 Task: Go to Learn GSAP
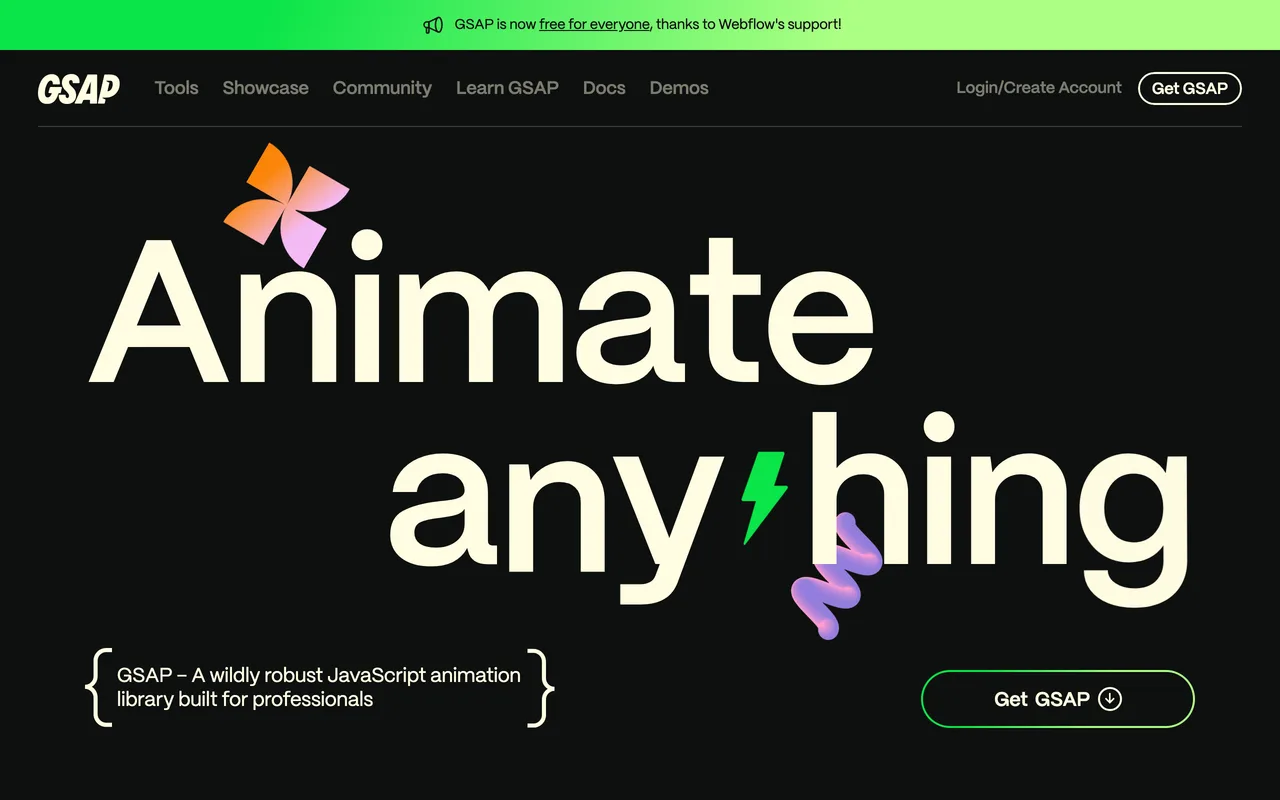(507, 88)
